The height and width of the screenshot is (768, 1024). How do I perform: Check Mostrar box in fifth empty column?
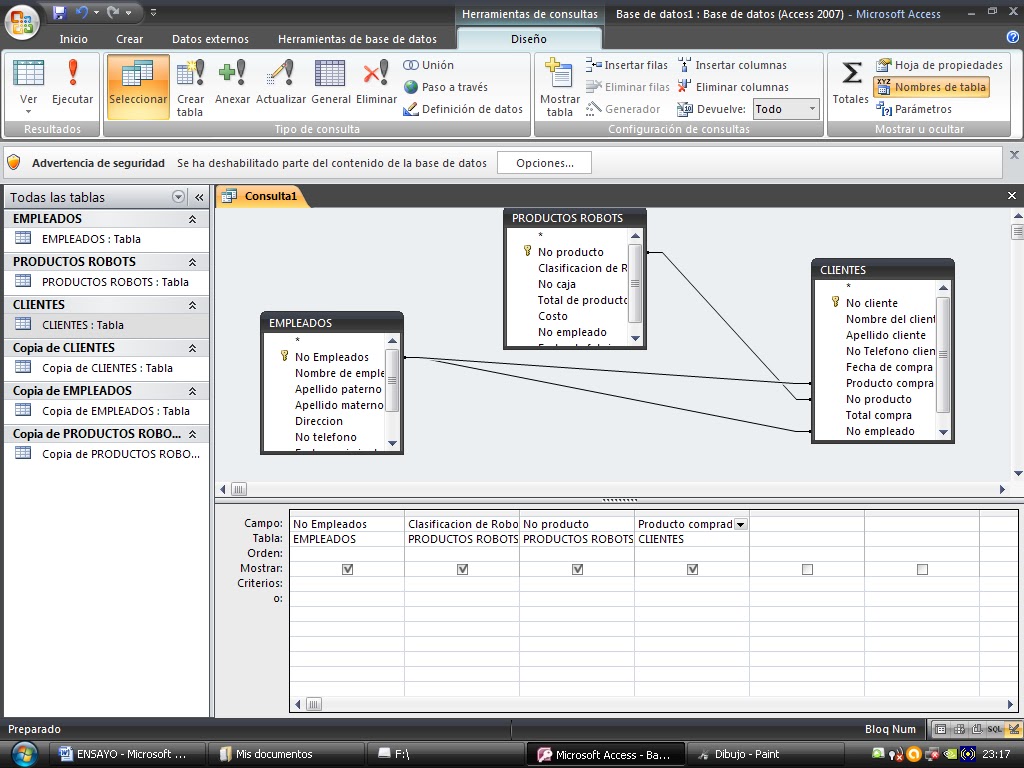pyautogui.click(x=807, y=569)
